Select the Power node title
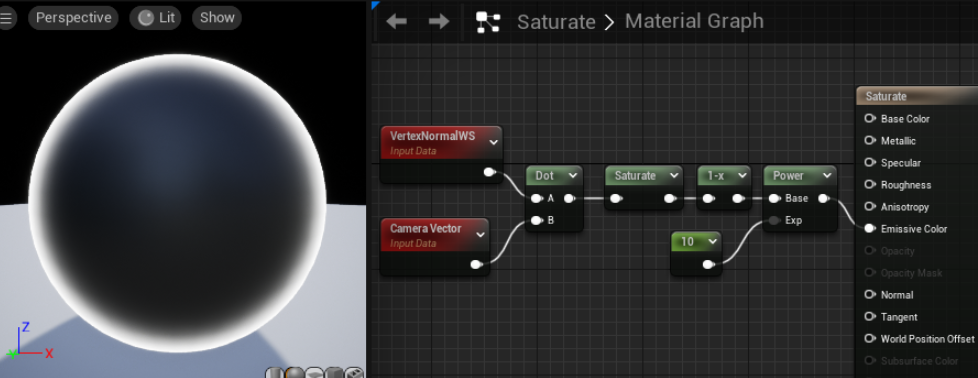 tap(788, 176)
